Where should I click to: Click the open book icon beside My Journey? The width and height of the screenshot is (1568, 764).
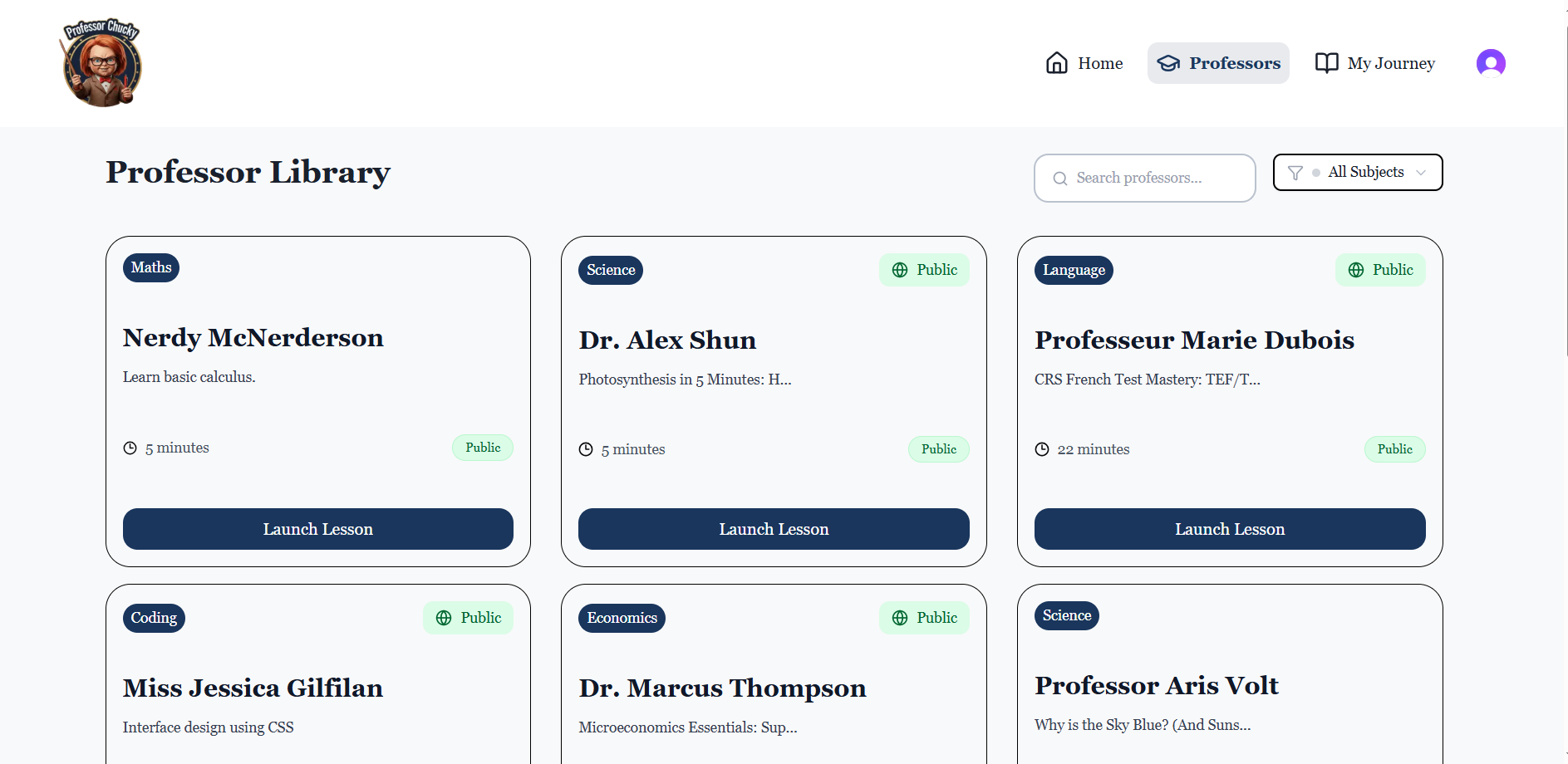coord(1325,62)
